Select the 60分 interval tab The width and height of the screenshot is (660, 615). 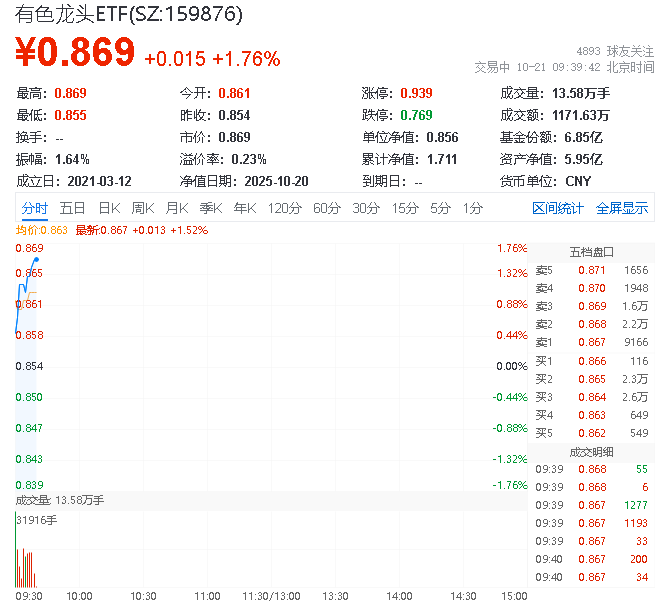point(327,208)
